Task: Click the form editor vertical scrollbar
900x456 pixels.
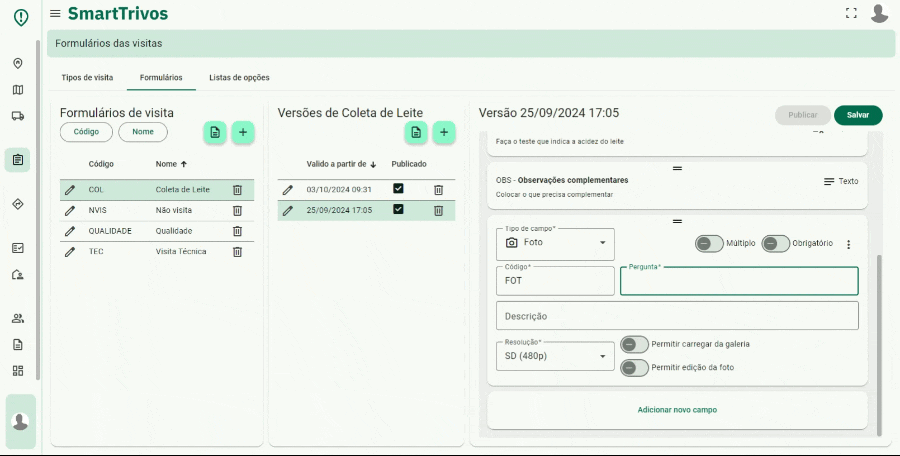Action: 880,345
